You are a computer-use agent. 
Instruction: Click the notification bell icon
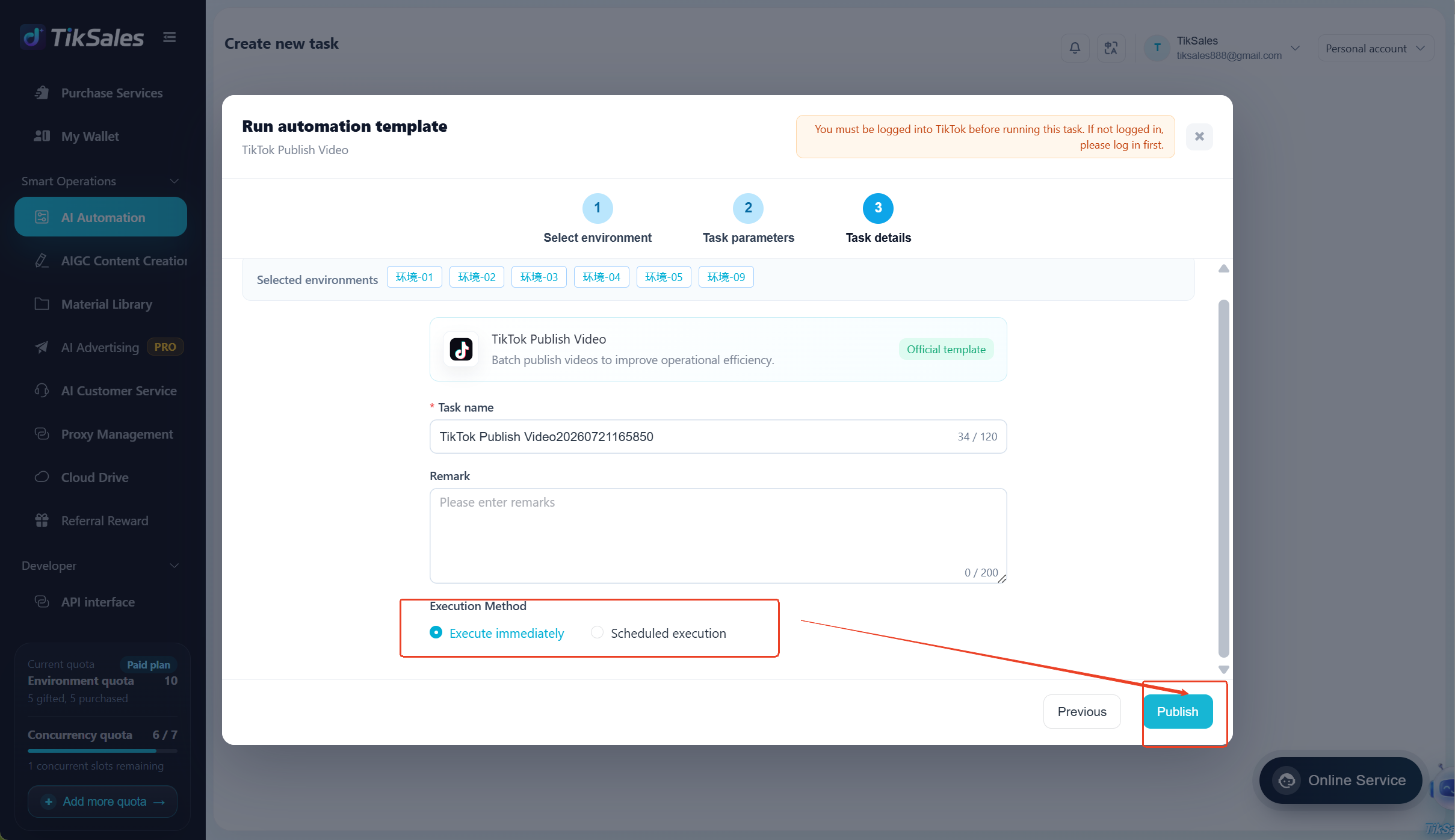point(1075,48)
